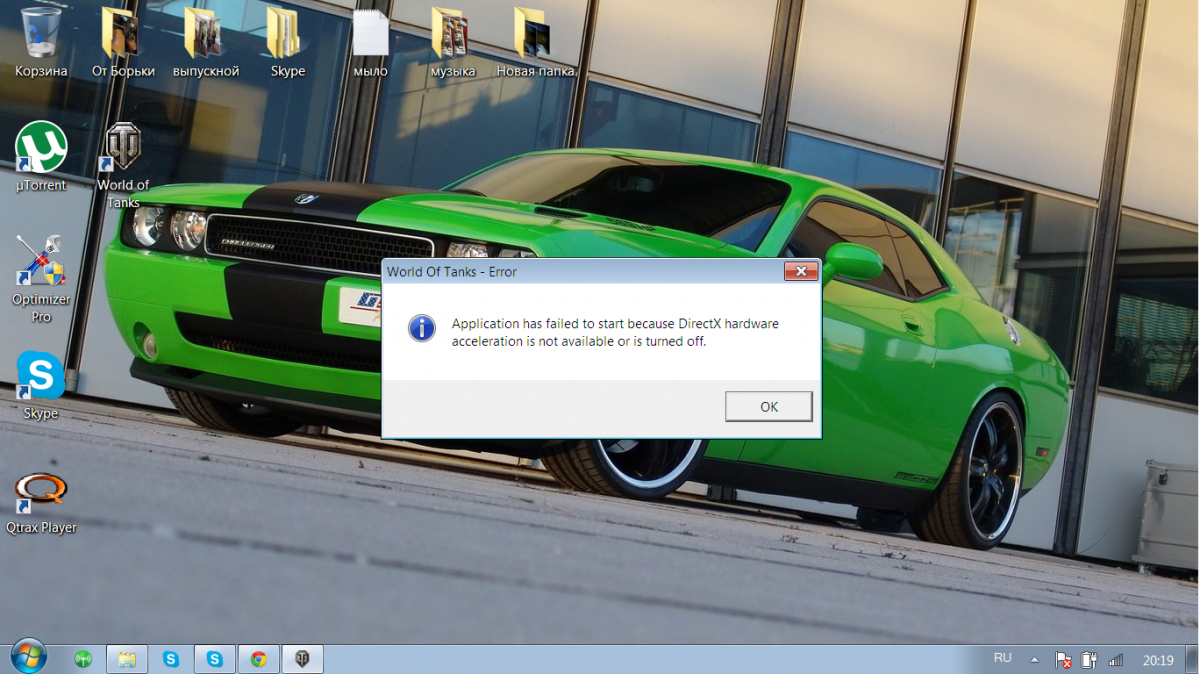Screen dimensions: 1200x674
Task: Click the green taskbar icon next to Start
Action: coord(83,659)
